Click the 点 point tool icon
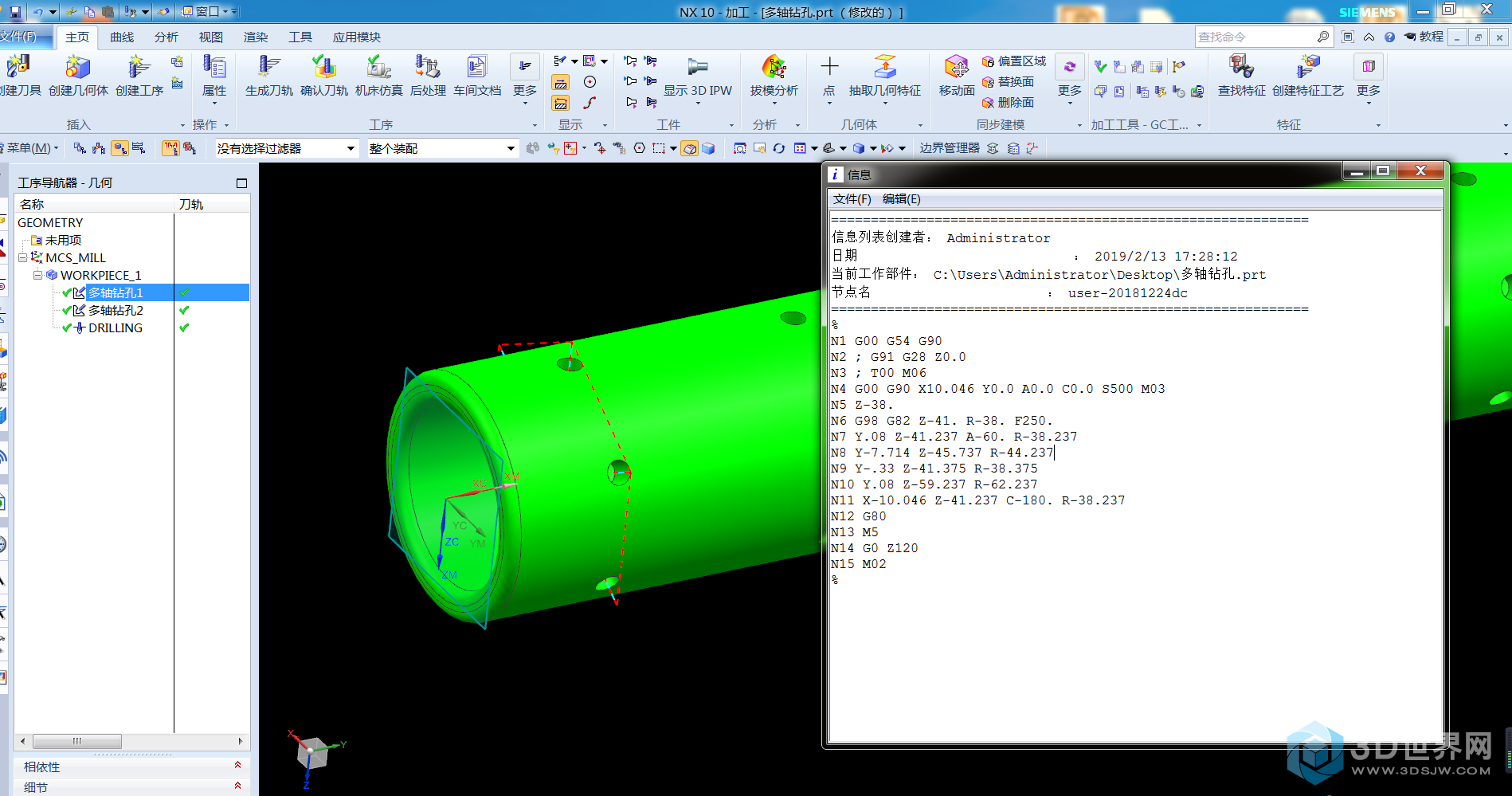The width and height of the screenshot is (1512, 796). (x=828, y=68)
